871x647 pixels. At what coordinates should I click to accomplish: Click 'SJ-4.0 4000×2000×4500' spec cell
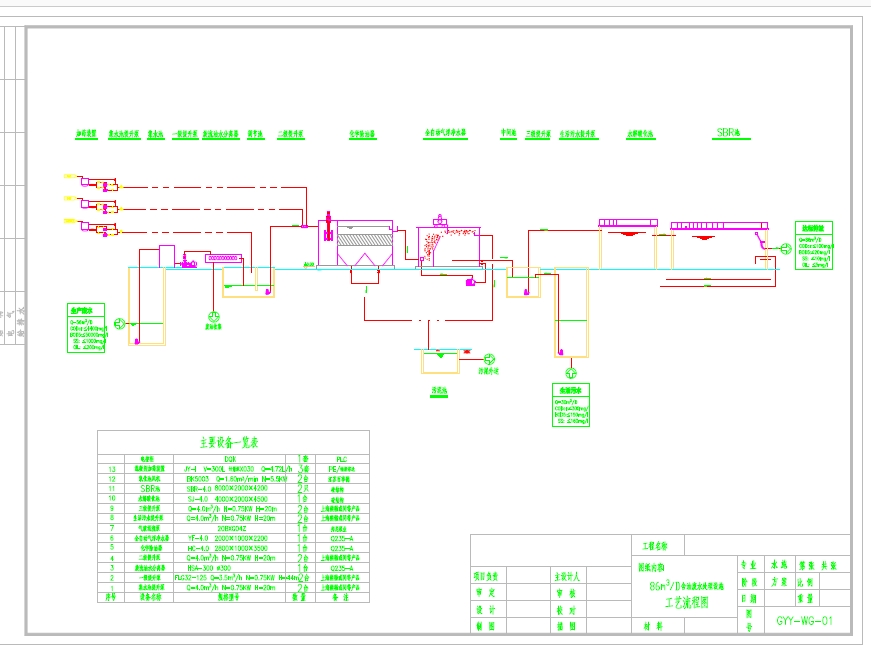click(x=227, y=499)
